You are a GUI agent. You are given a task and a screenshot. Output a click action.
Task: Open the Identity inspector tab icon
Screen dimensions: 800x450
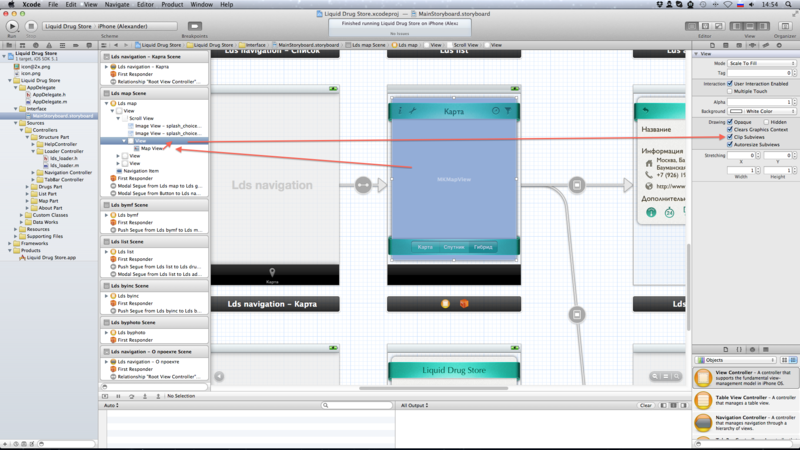click(x=726, y=45)
